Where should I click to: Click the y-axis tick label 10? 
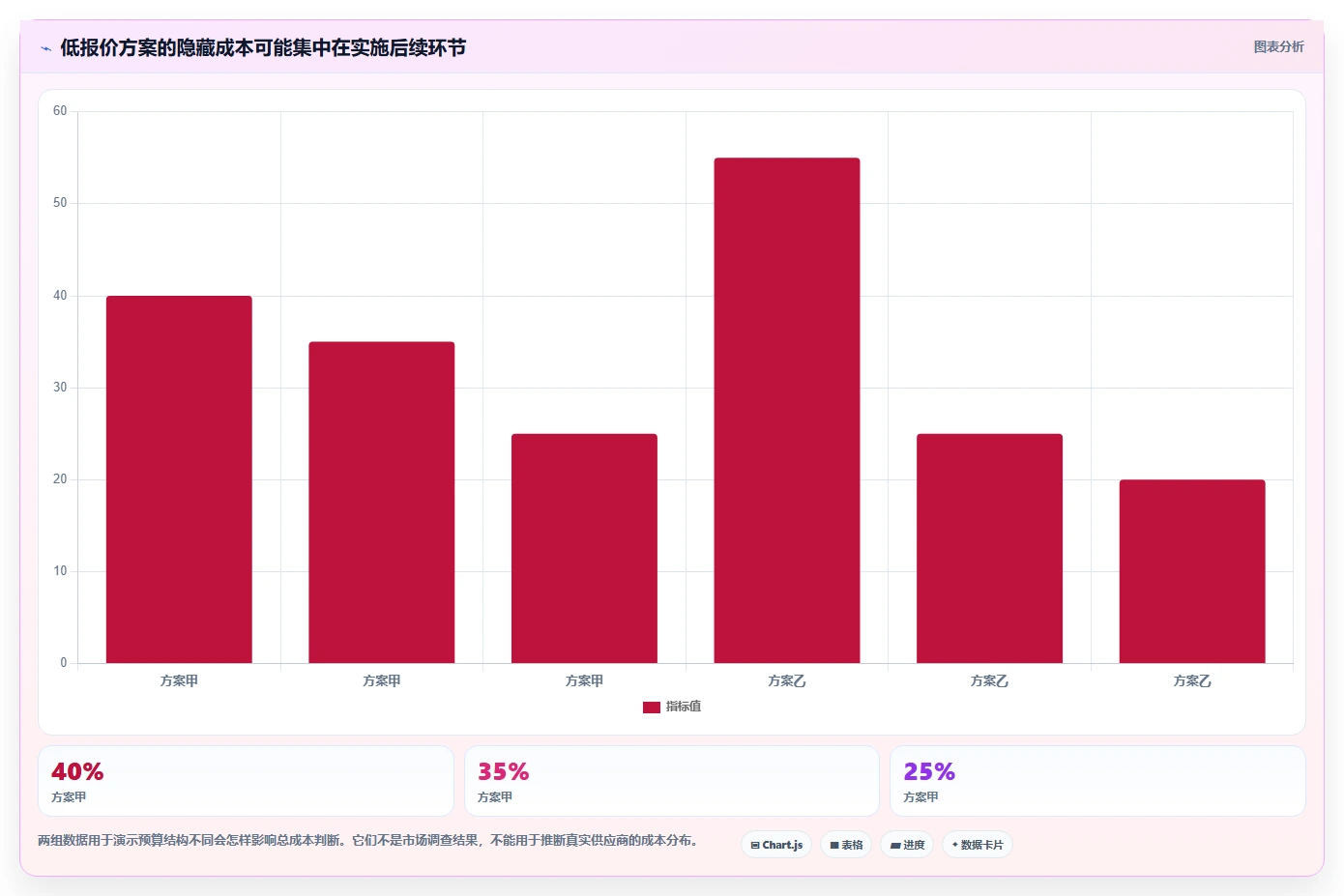pyautogui.click(x=60, y=571)
